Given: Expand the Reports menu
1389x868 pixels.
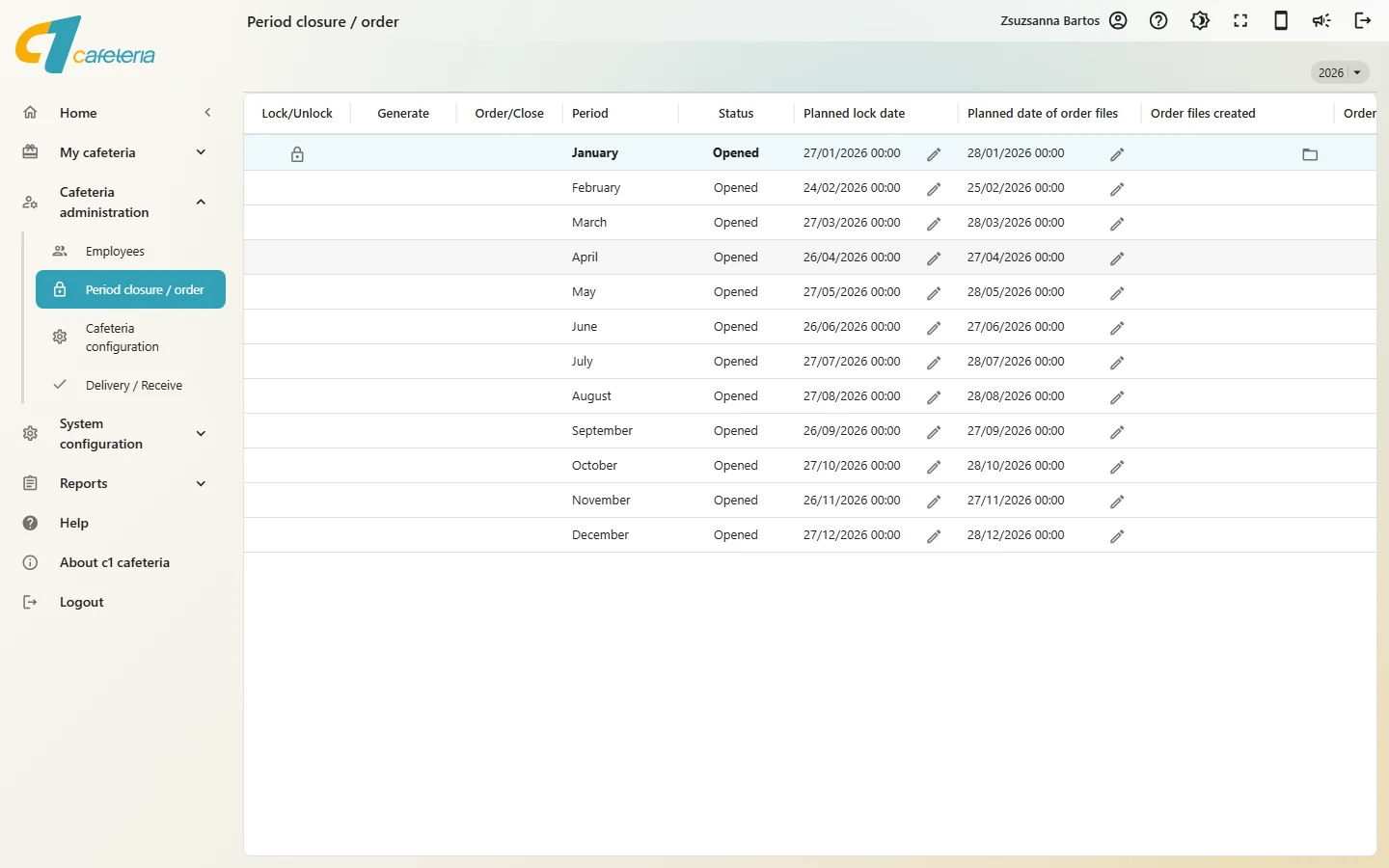Looking at the screenshot, I should pos(201,483).
